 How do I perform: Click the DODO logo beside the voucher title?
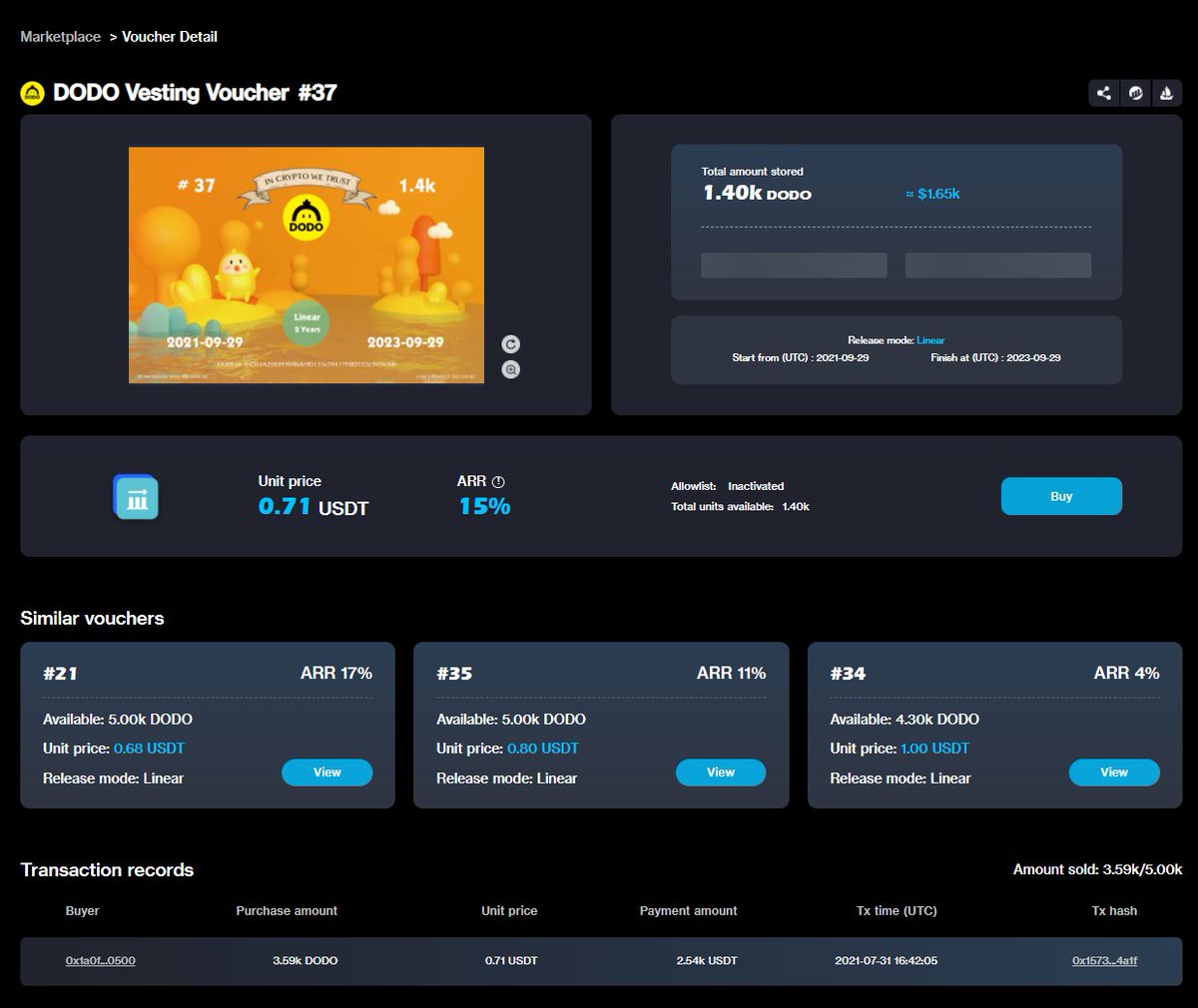coord(33,94)
